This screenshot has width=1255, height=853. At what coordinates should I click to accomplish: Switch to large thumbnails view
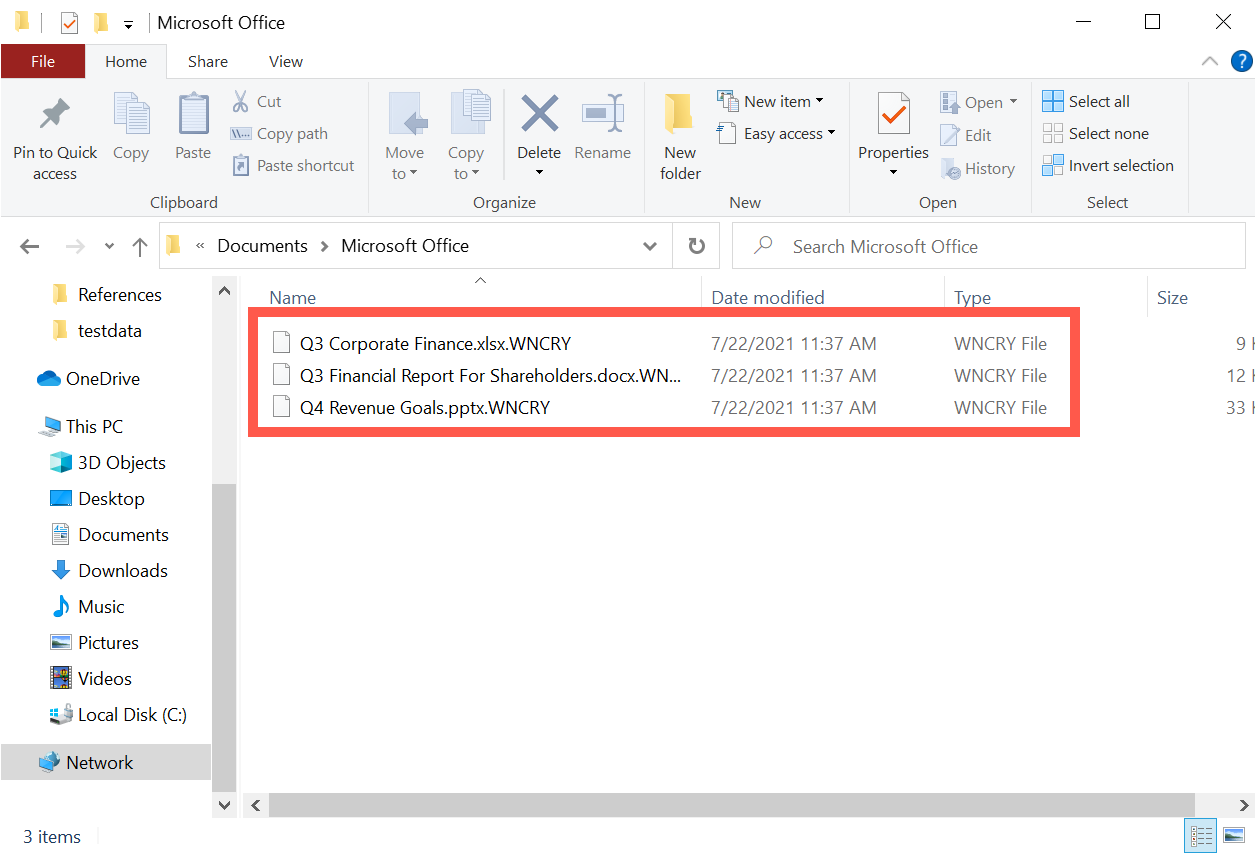(x=1235, y=836)
